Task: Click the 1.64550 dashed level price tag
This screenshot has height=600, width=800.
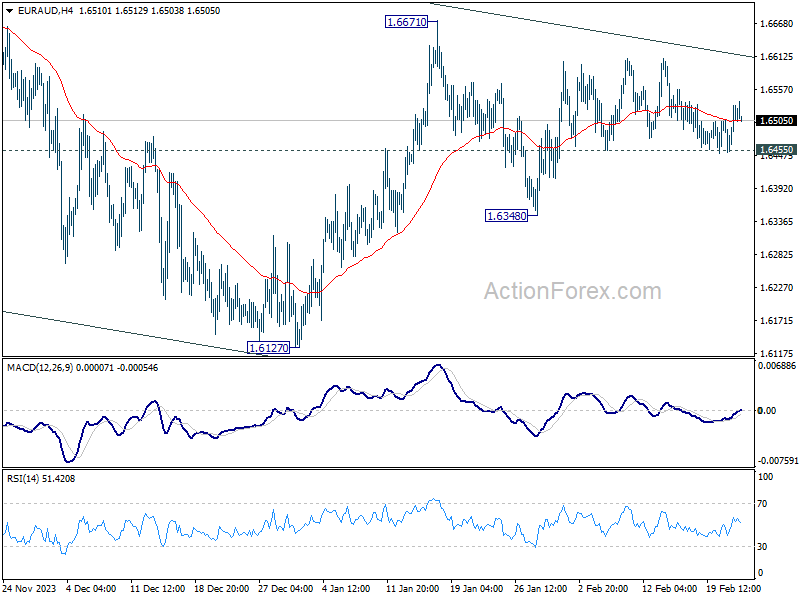Action: point(777,149)
